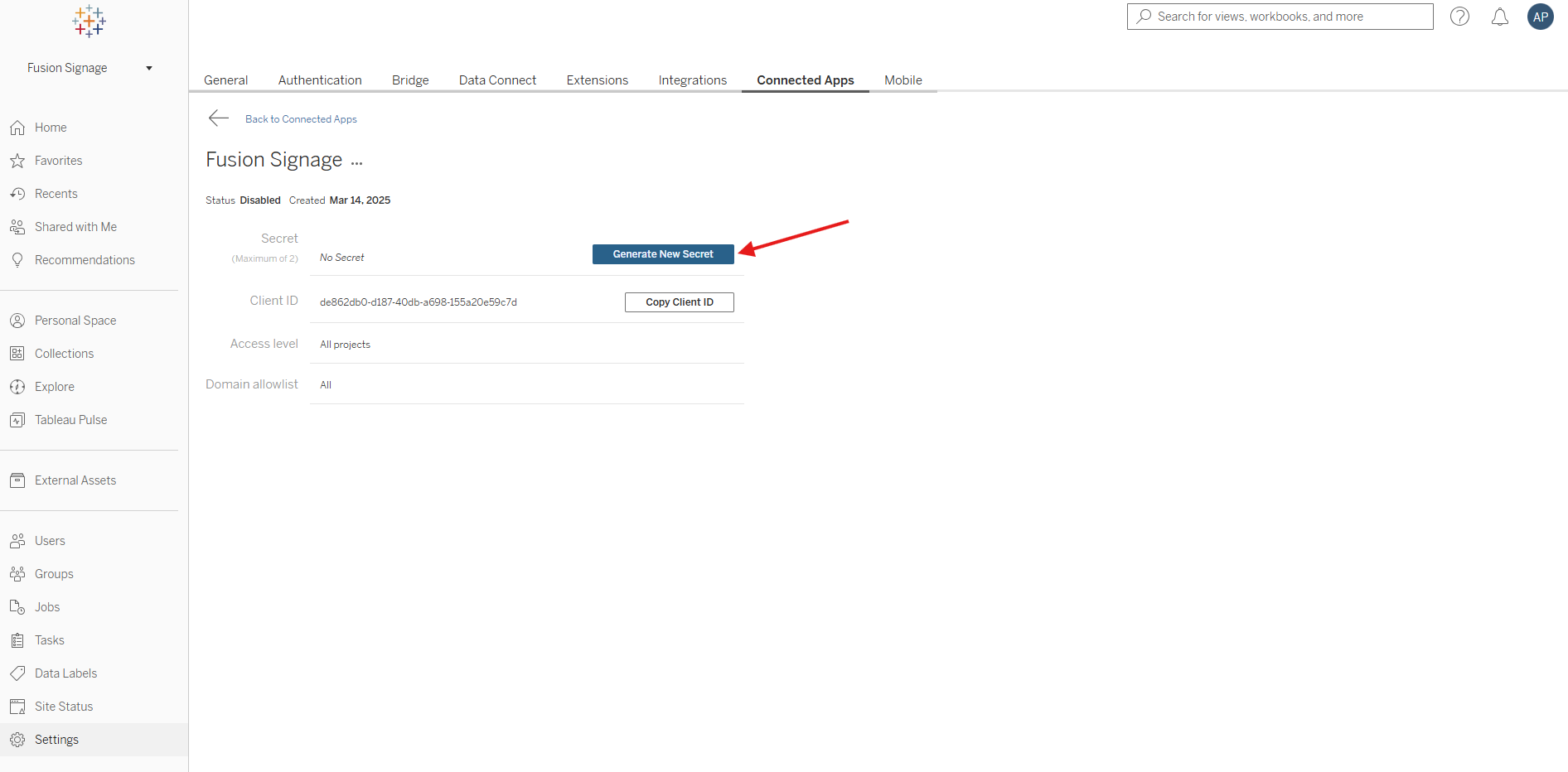Navigate to the Users page
This screenshot has height=772, width=1568.
click(x=50, y=541)
